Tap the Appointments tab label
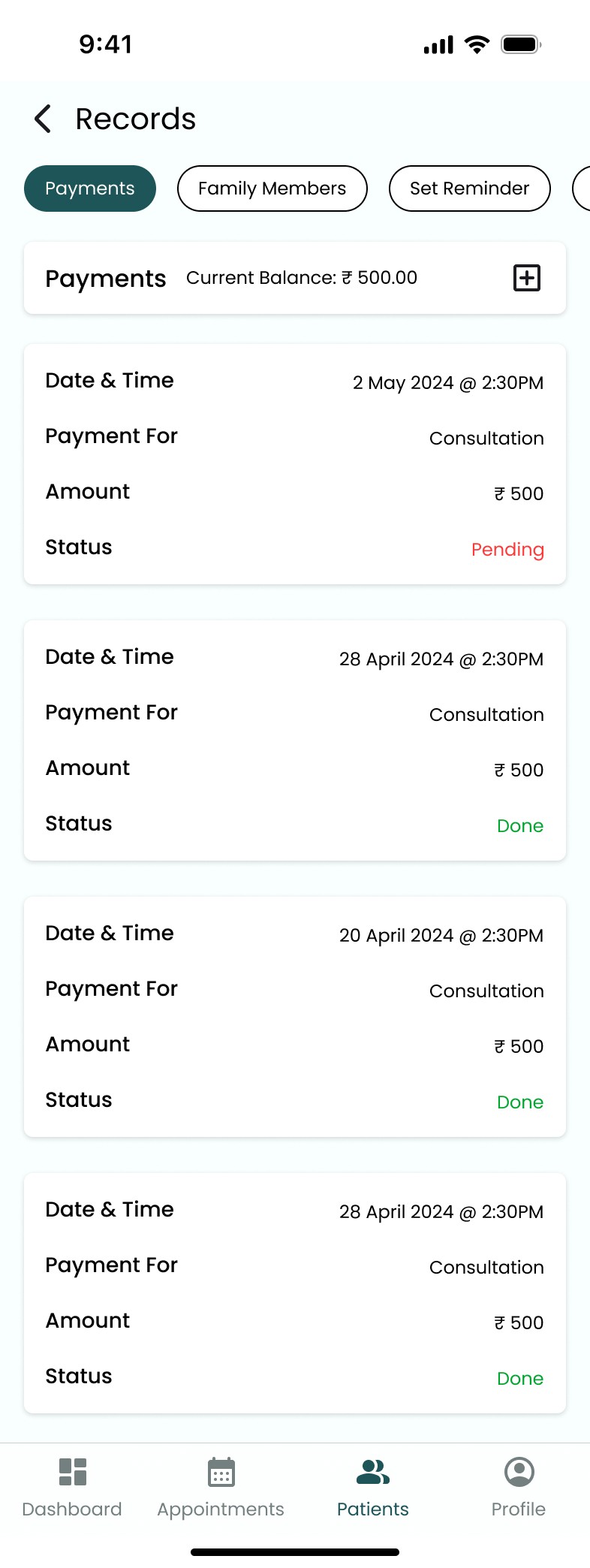Screen dimensions: 590x1568 click(x=221, y=1509)
